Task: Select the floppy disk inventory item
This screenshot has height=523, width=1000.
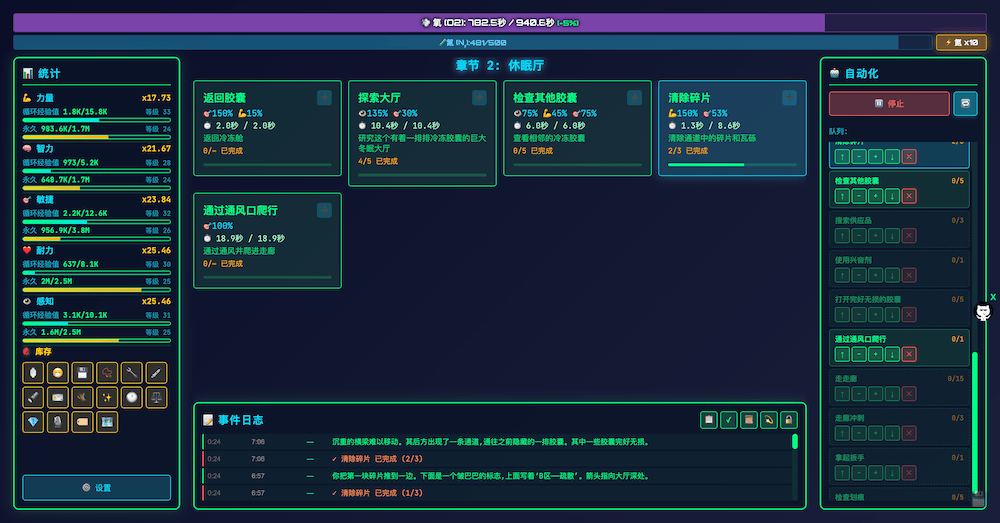Action: point(82,372)
